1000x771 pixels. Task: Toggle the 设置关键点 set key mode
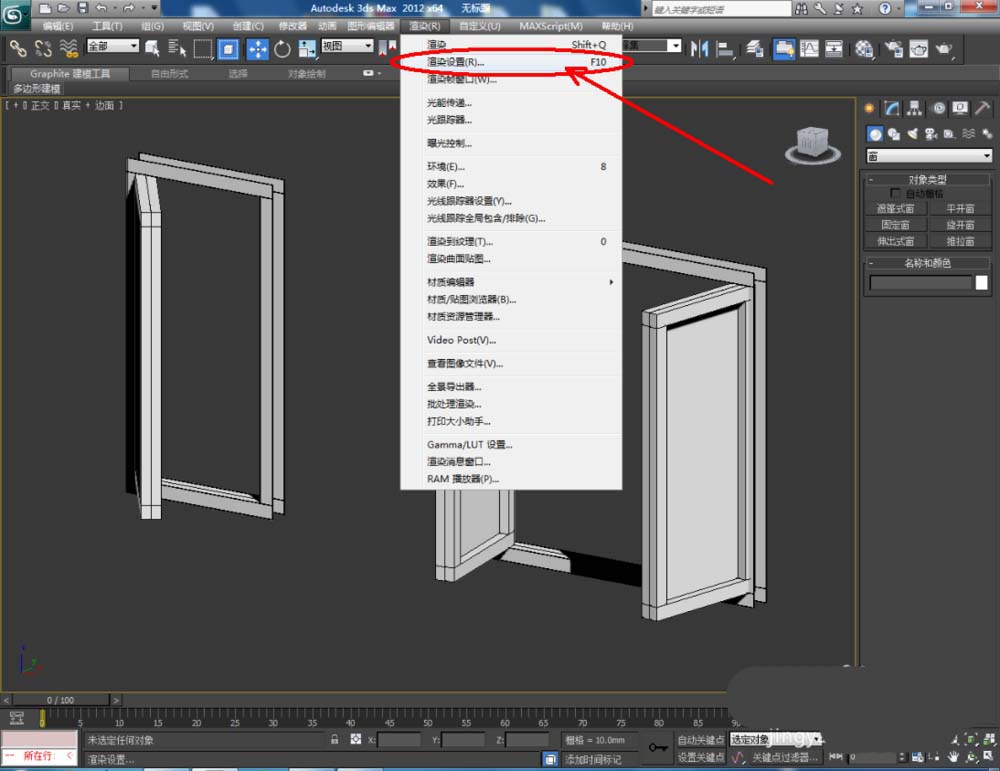pos(700,757)
